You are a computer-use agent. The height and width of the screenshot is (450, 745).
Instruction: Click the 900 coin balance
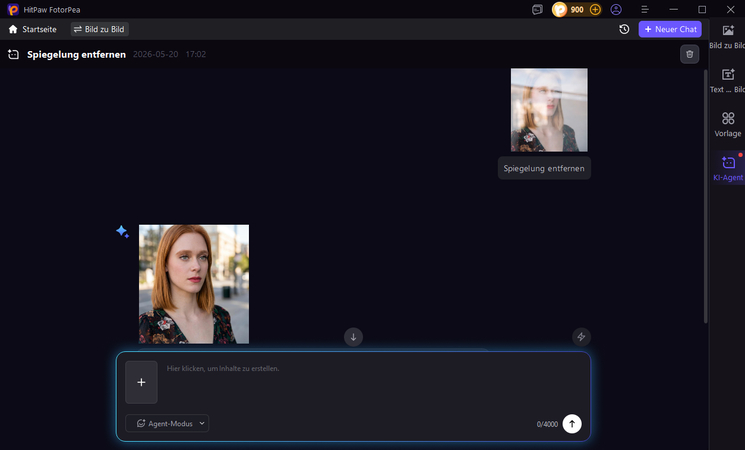pyautogui.click(x=577, y=10)
